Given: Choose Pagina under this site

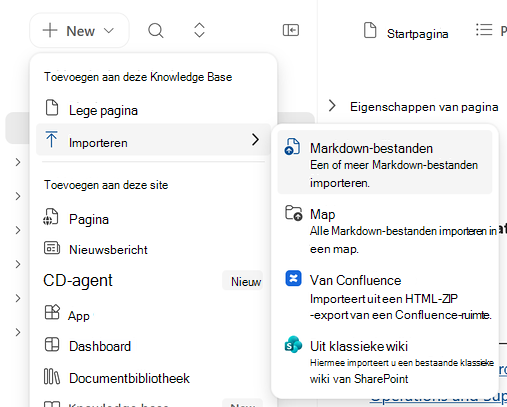Looking at the screenshot, I should click(x=153, y=219).
